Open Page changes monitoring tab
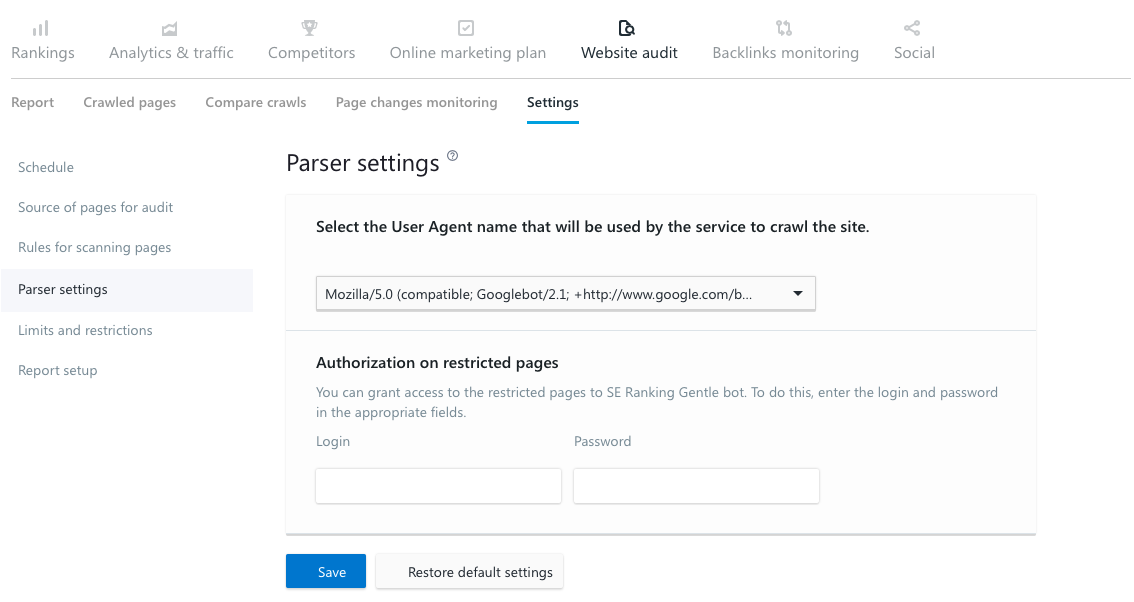The width and height of the screenshot is (1134, 602). click(x=417, y=103)
